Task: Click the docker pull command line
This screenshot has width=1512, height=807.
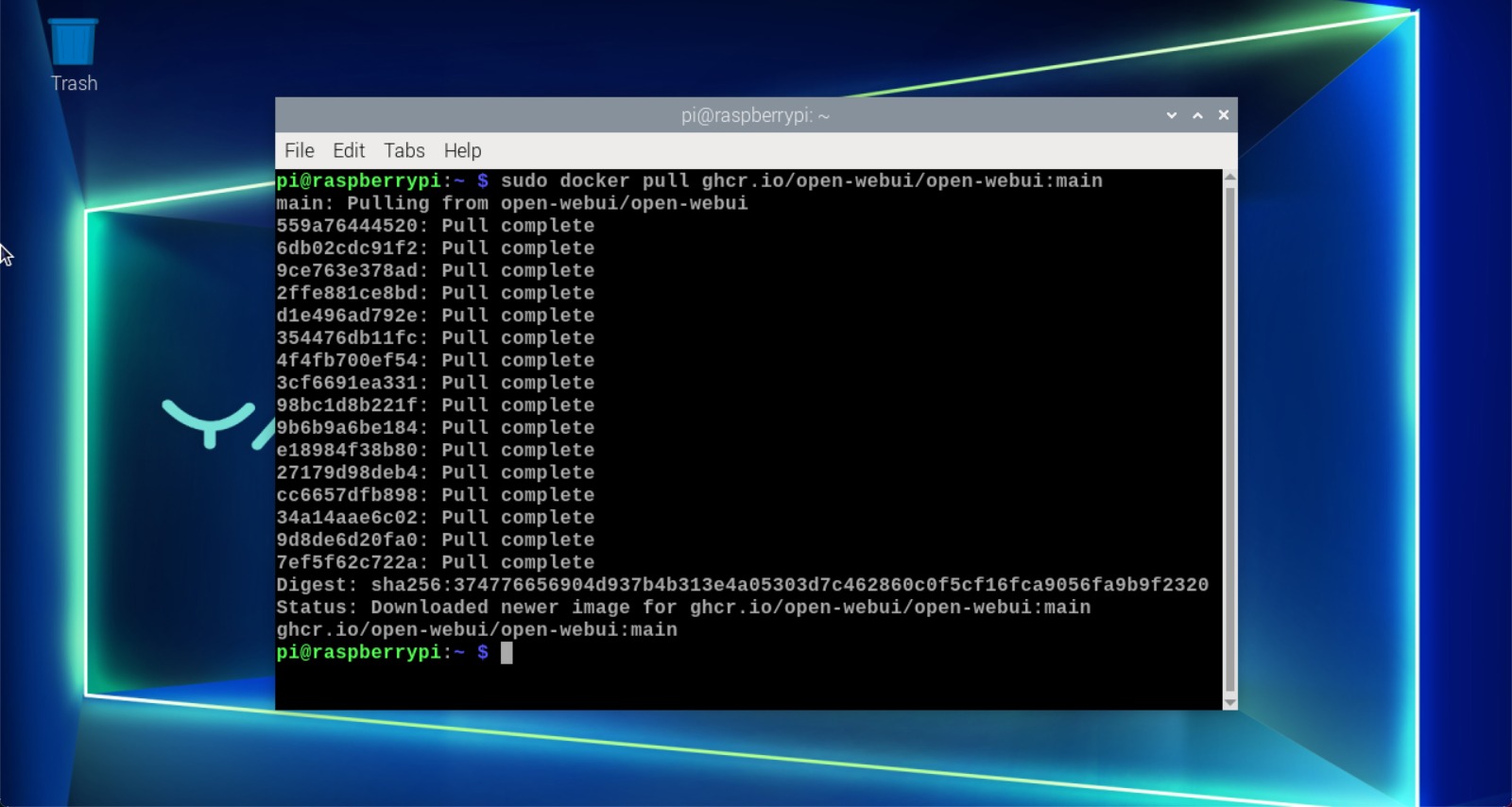Action: pyautogui.click(x=690, y=180)
